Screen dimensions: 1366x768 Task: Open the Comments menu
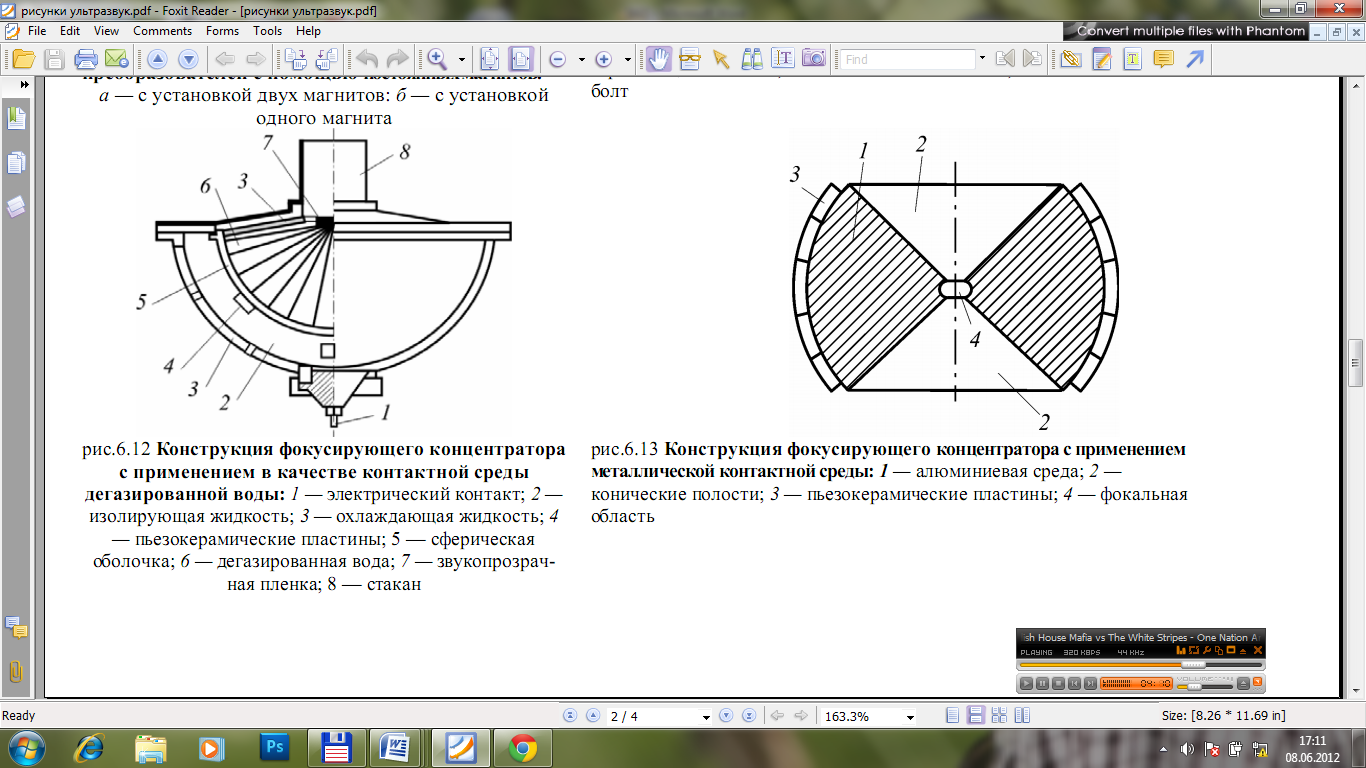click(x=162, y=31)
